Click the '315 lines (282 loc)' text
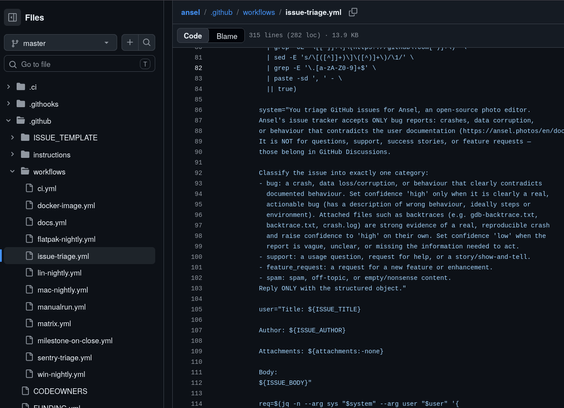 point(285,35)
